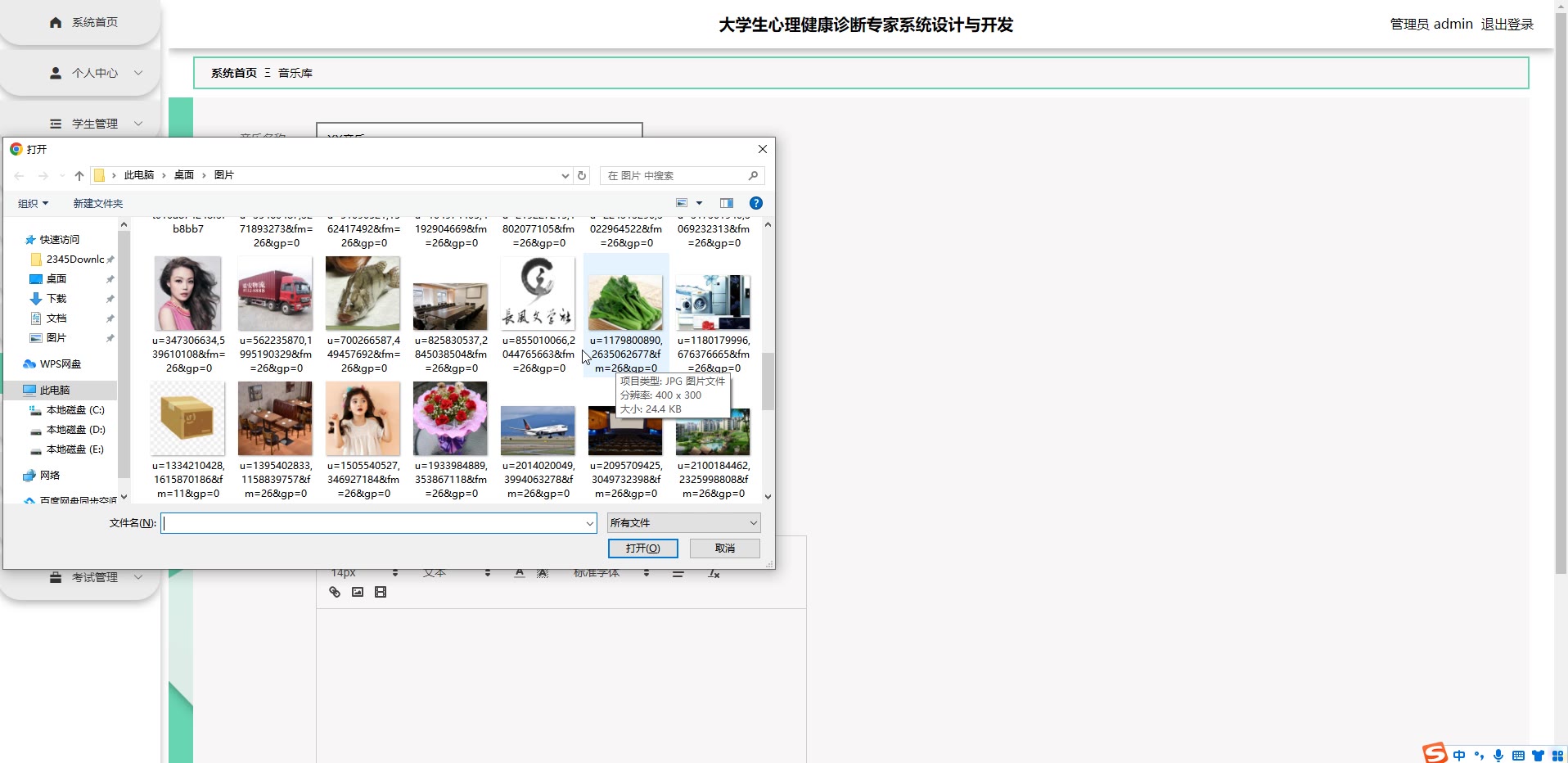Click the view mode icon in dialog toolbar
Screen dimensions: 1568x763
click(682, 203)
